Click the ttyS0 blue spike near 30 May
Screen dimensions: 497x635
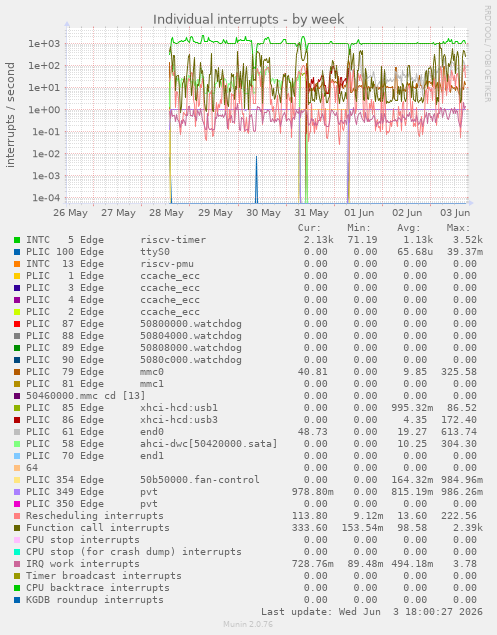256,178
